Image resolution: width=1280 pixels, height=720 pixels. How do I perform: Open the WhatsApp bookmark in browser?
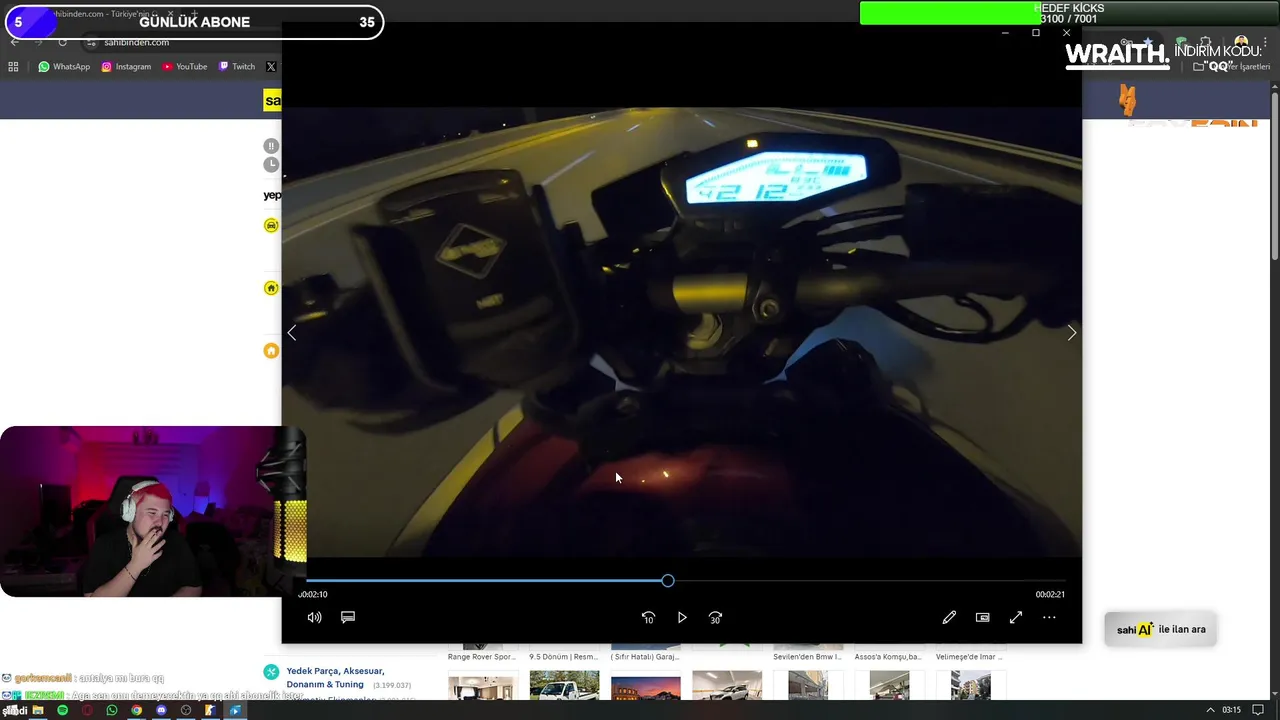point(64,67)
